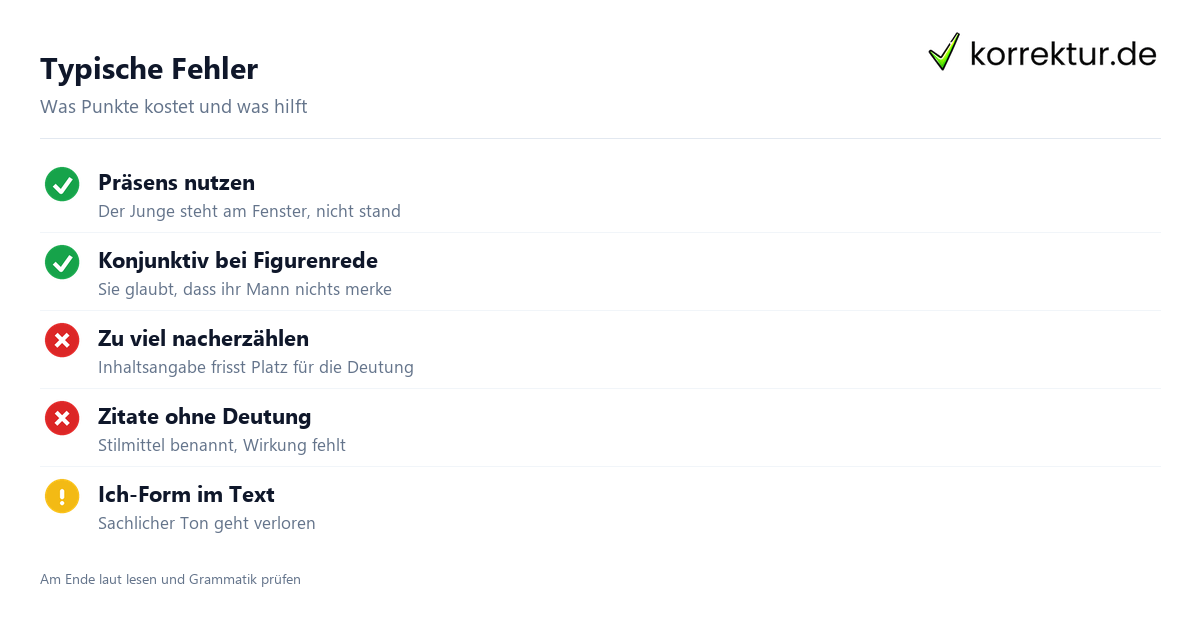Click the yellow warning icon beside Ich-Form im Text
Screen dimensions: 1200x630
62,496
